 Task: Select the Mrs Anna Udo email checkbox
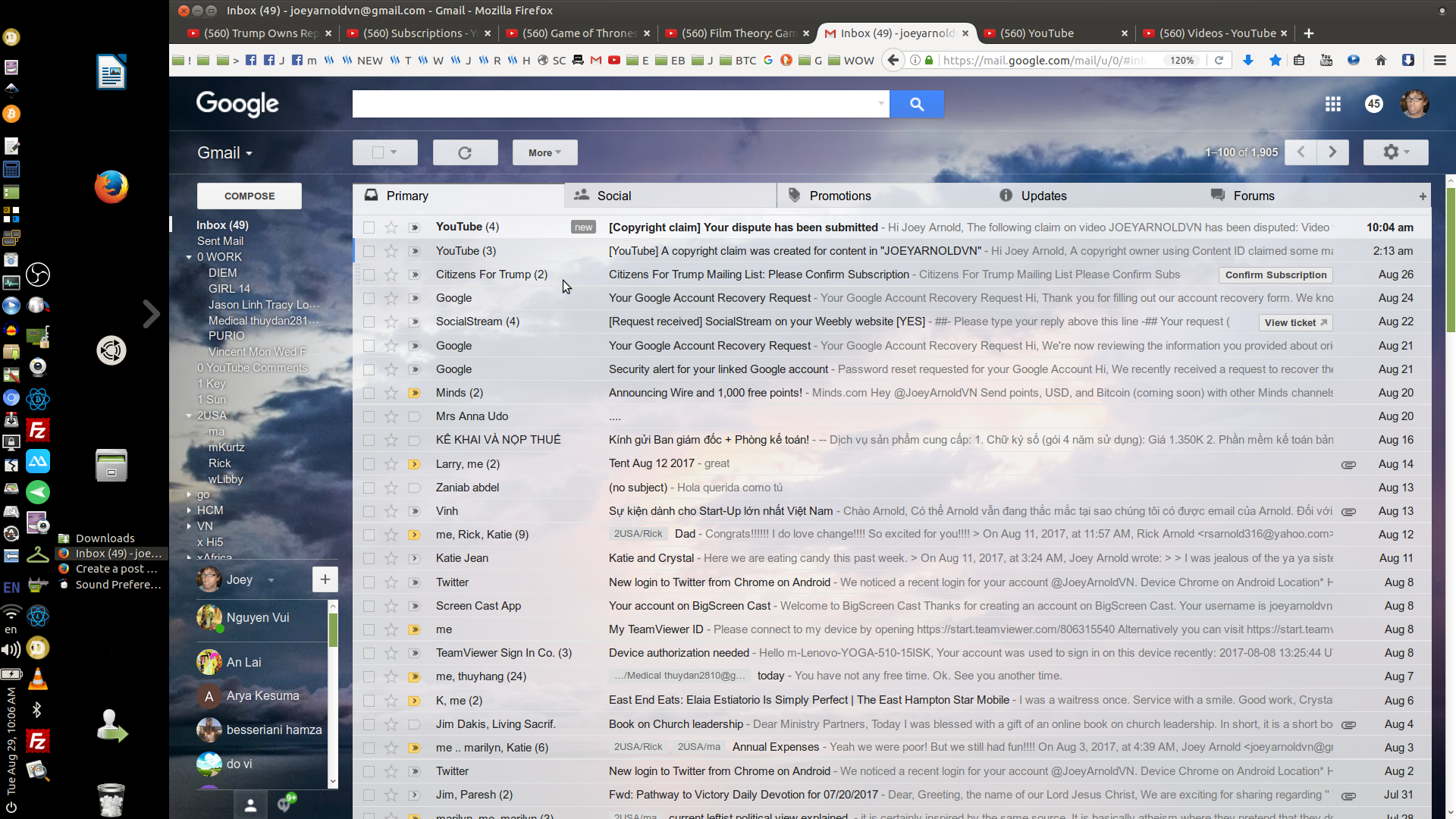coord(369,416)
